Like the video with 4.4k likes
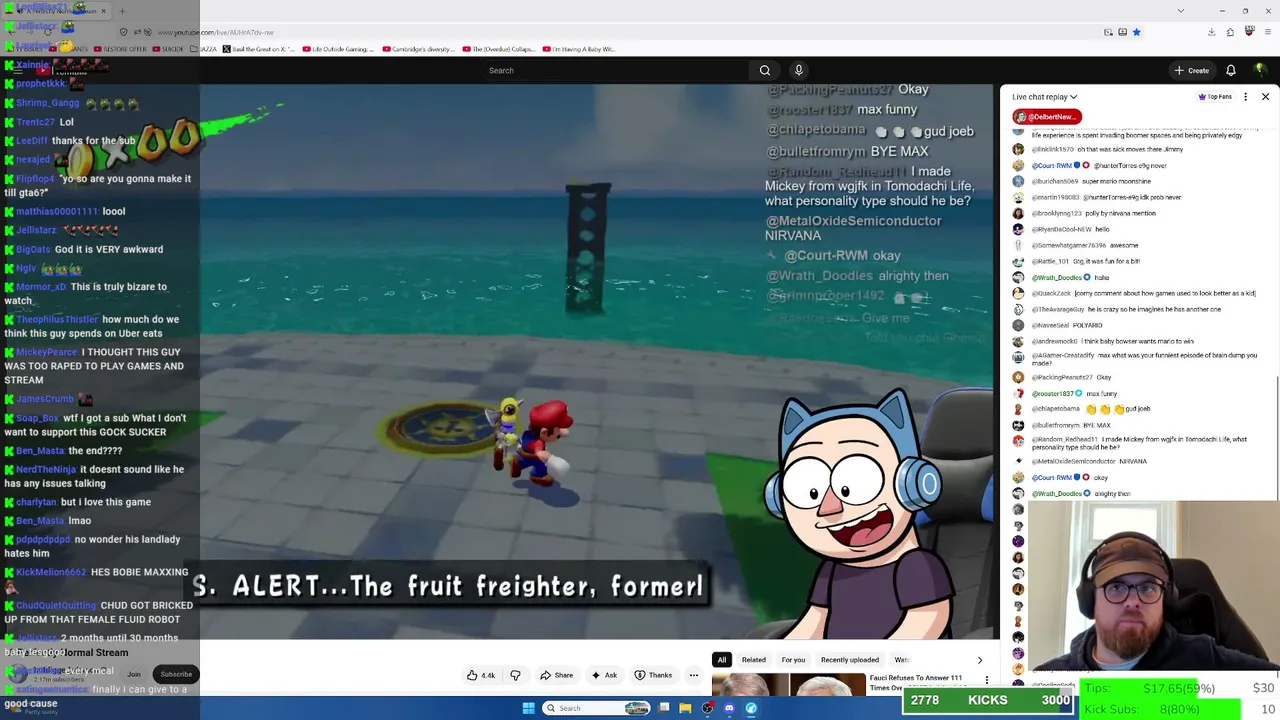 [x=481, y=675]
